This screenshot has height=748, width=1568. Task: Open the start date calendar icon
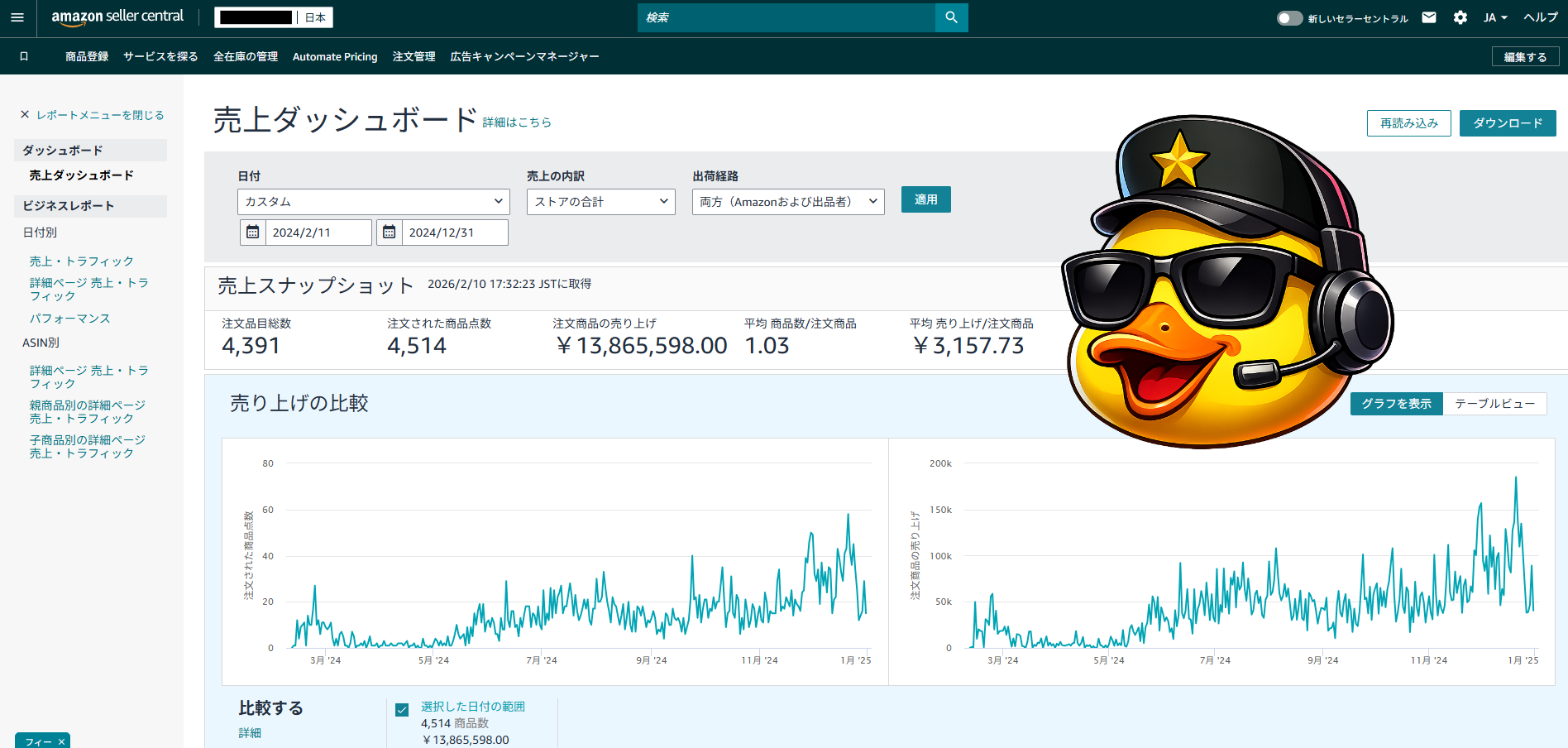tap(253, 233)
